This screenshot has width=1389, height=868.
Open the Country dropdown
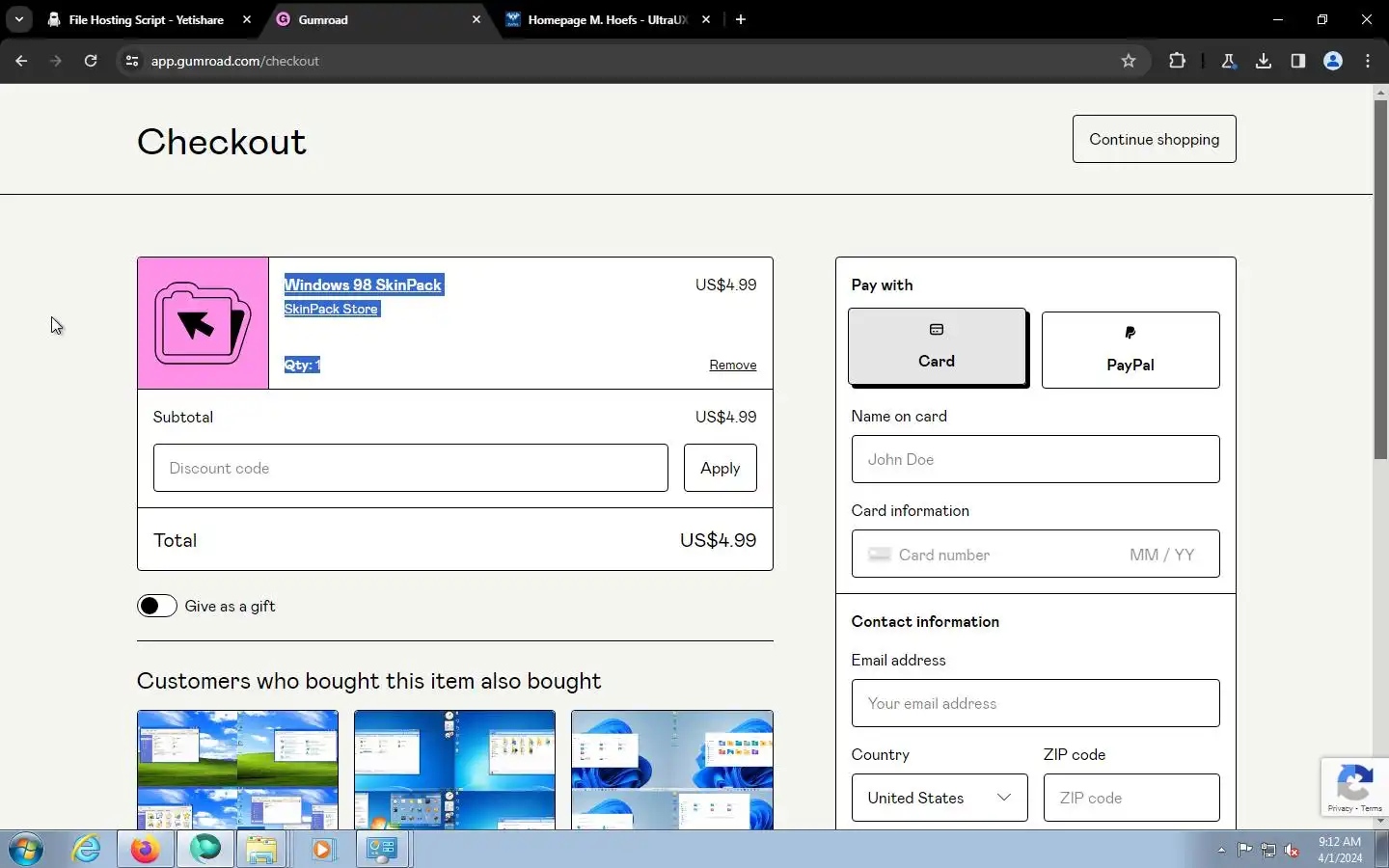coord(940,798)
